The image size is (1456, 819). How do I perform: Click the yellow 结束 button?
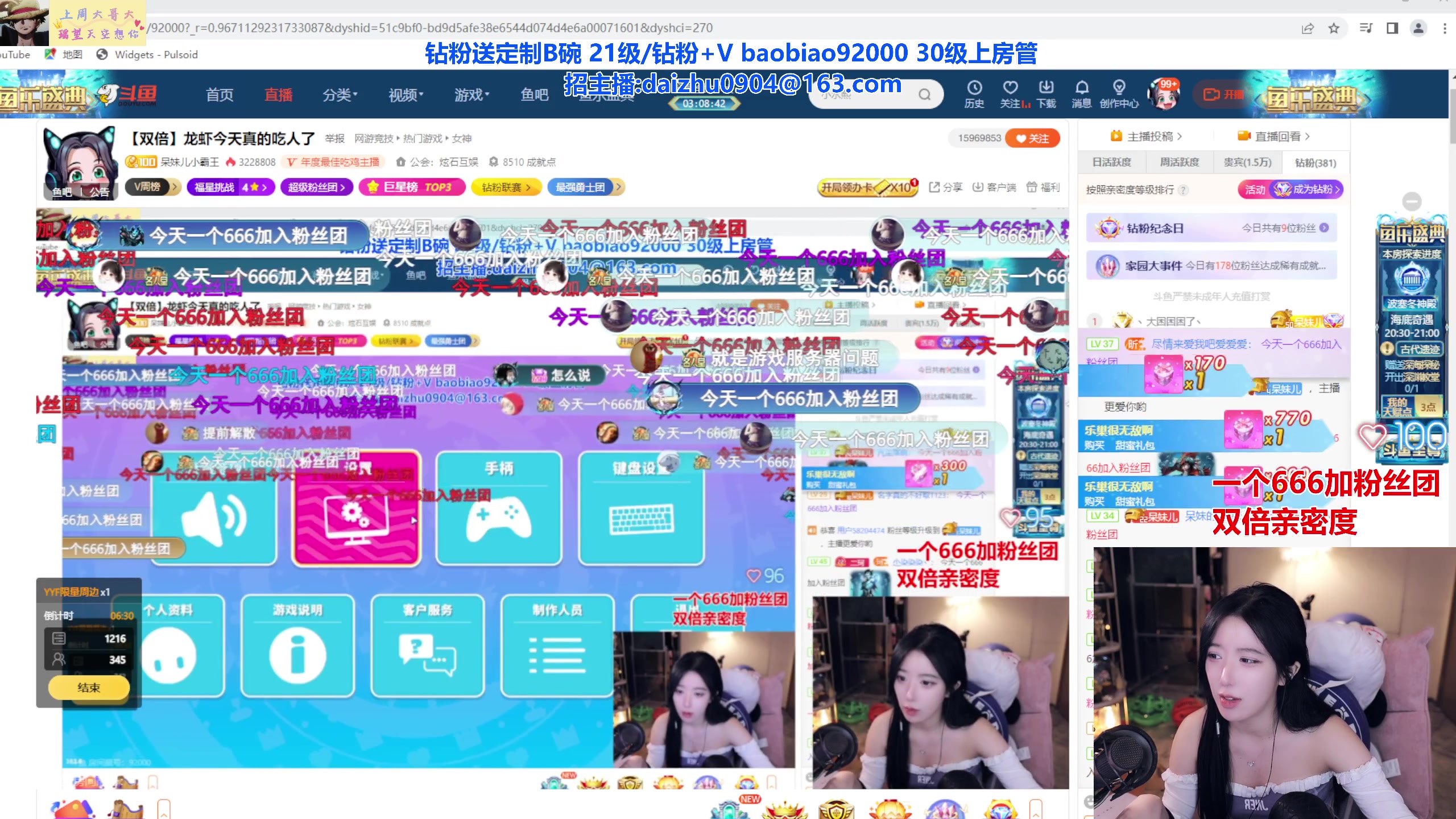[89, 688]
